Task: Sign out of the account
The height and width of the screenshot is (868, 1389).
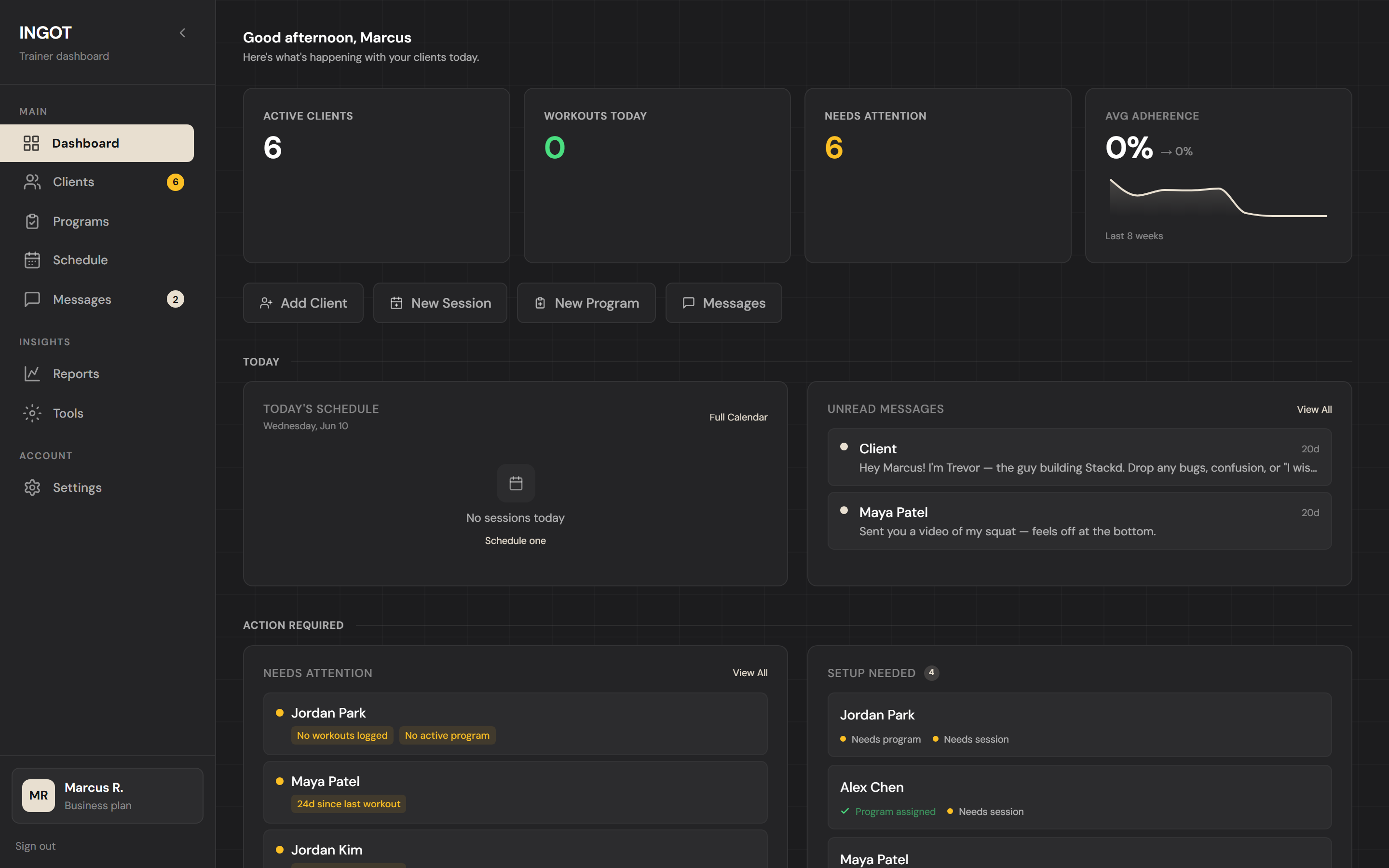Action: coord(36,846)
